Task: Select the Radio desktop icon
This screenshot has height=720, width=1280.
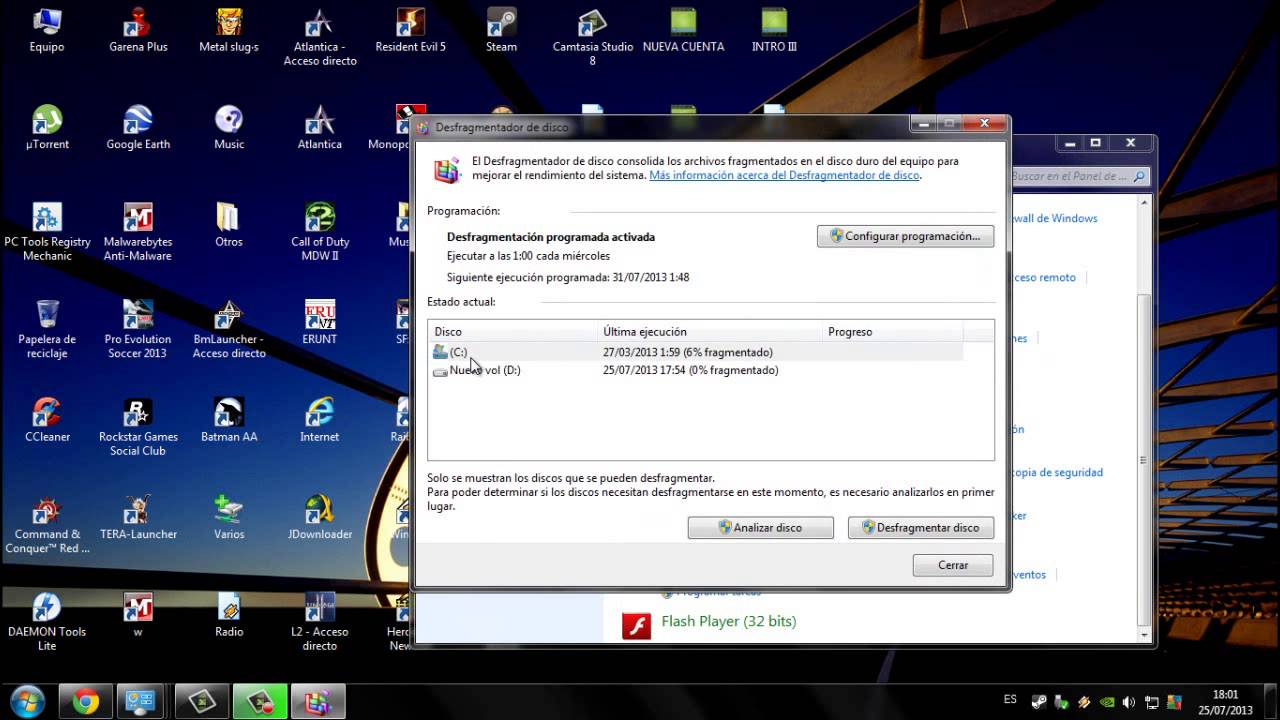Action: tap(229, 614)
